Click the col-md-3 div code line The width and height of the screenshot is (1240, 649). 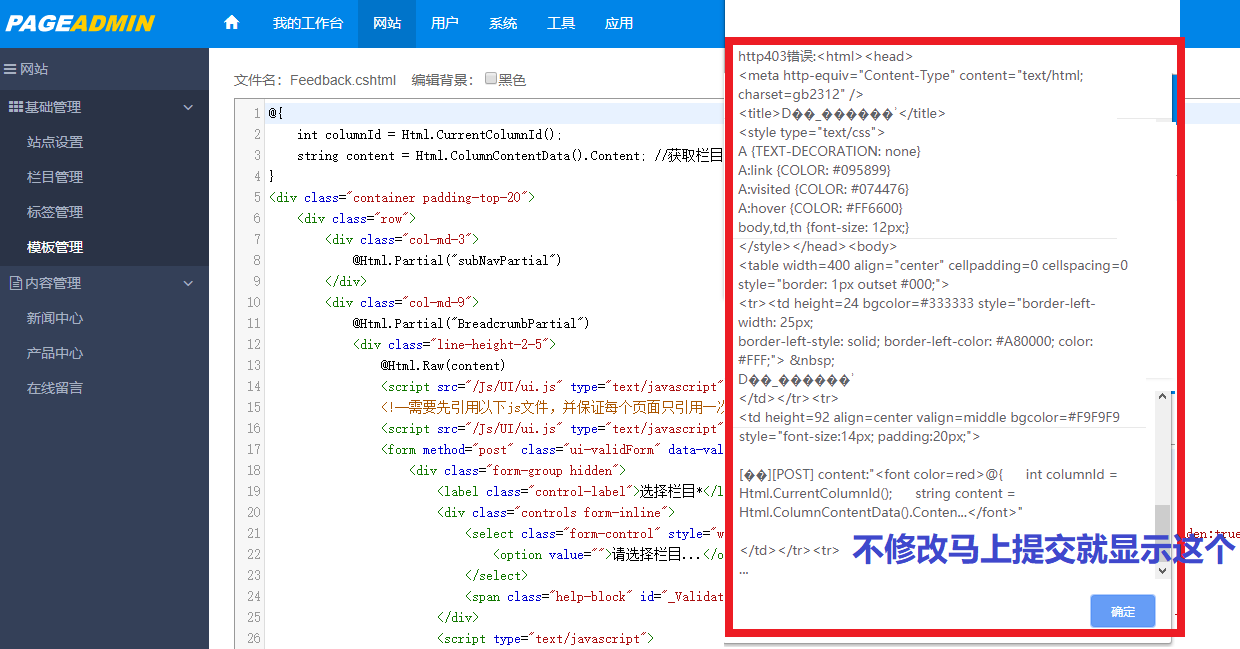coord(402,239)
